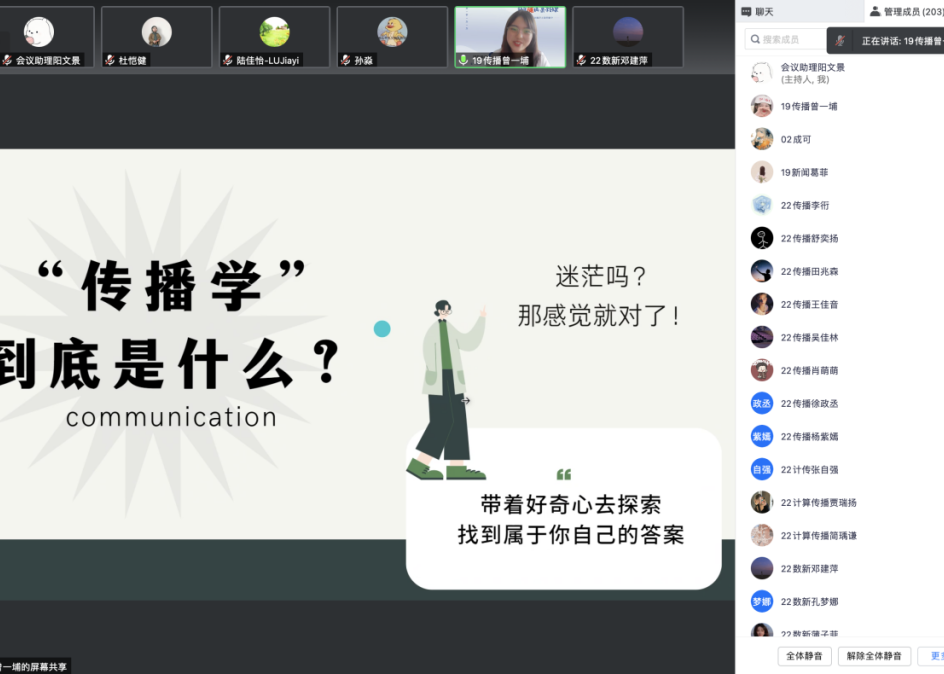Select 19传播曾一埔's highlighted video thumbnail

pos(509,37)
